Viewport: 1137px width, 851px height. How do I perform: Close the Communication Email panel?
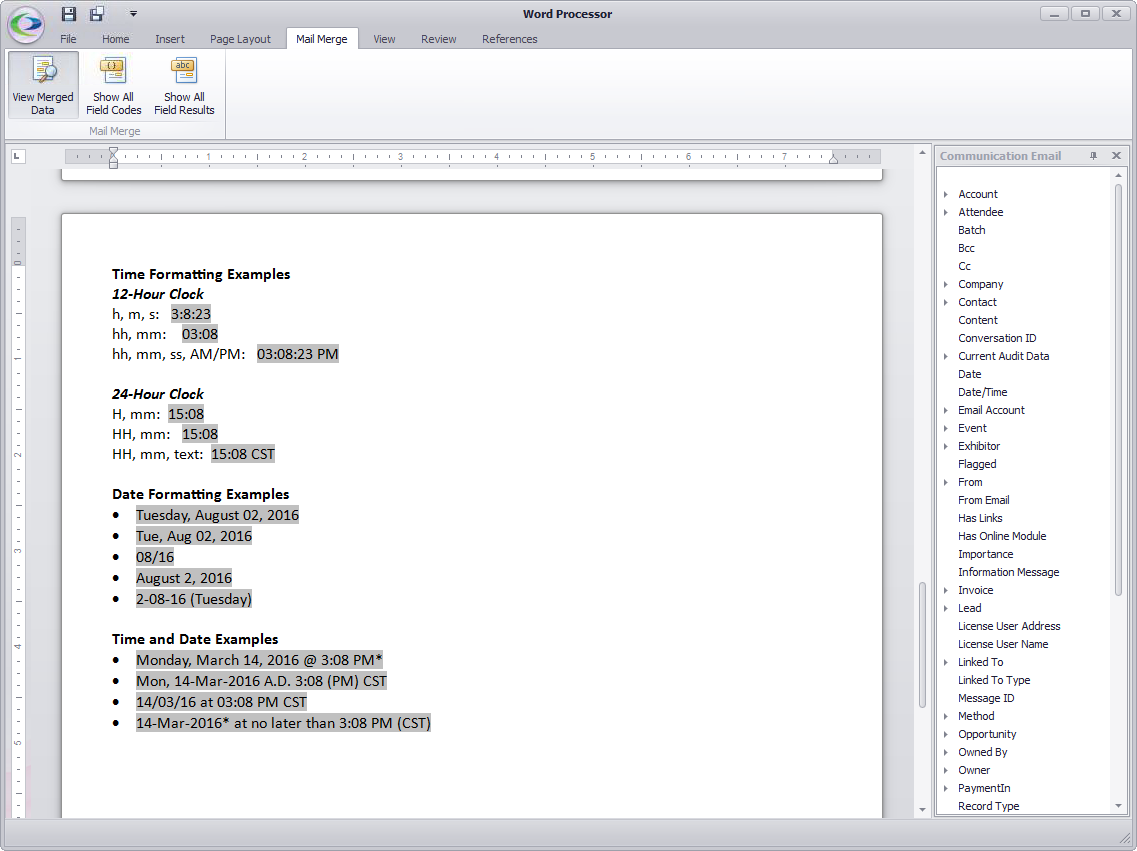tap(1117, 156)
